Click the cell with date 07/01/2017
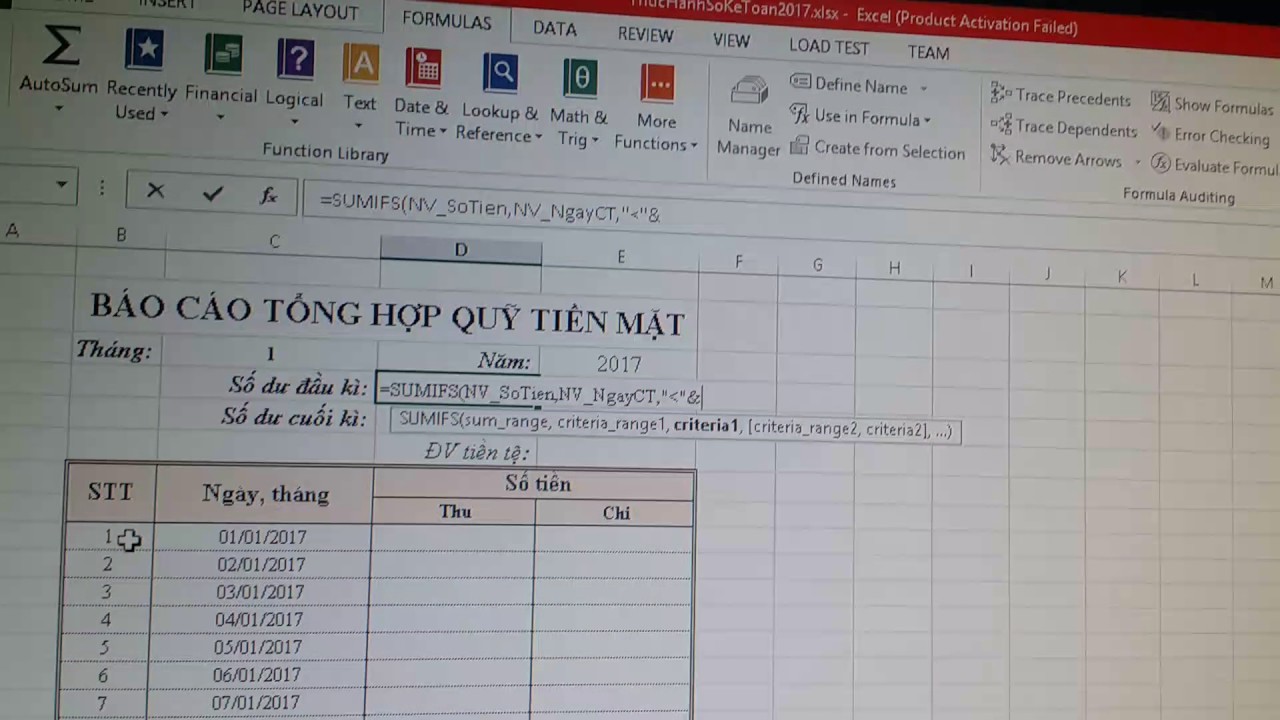 click(255, 702)
